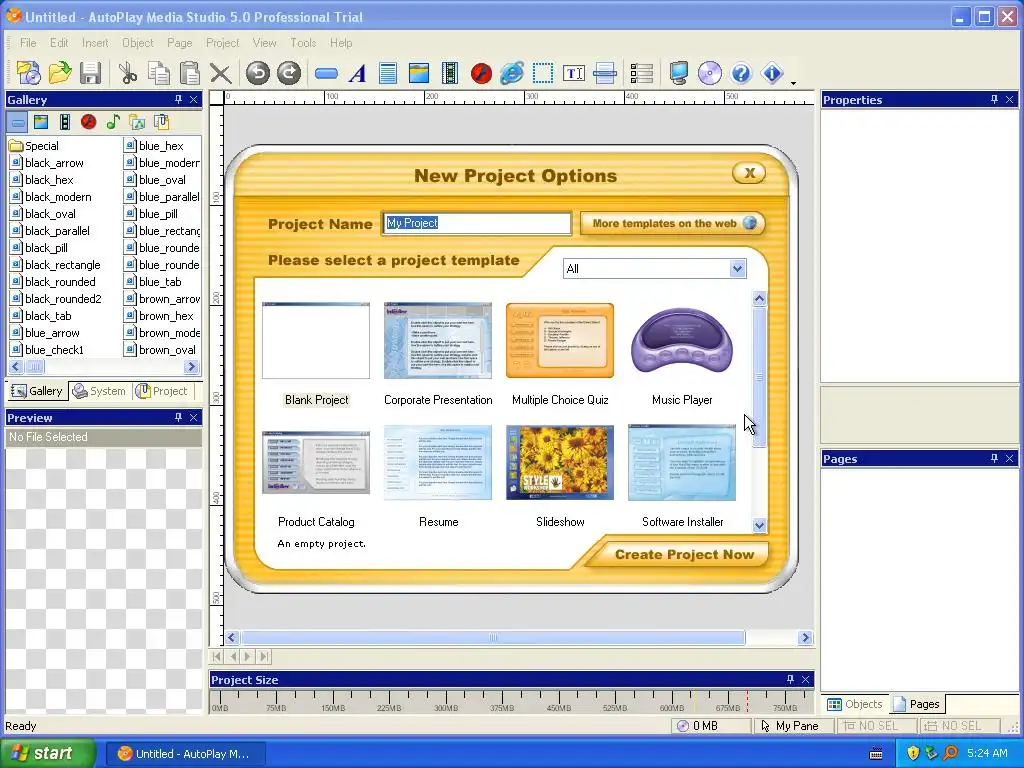Image resolution: width=1024 pixels, height=768 pixels.
Task: Click the Paste clipboard icon
Action: [x=189, y=73]
